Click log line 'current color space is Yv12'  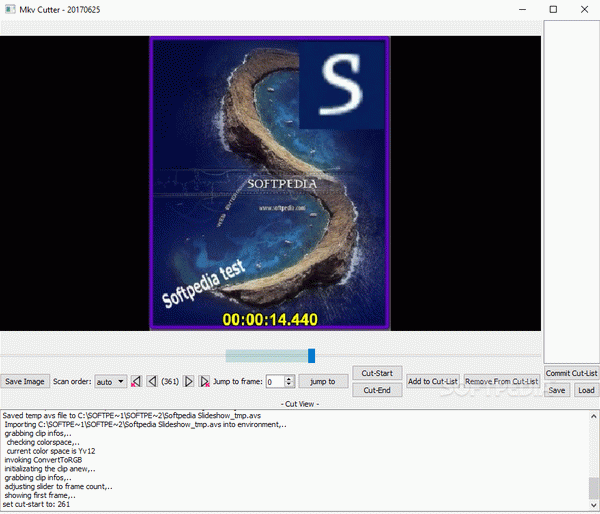pyautogui.click(x=51, y=451)
